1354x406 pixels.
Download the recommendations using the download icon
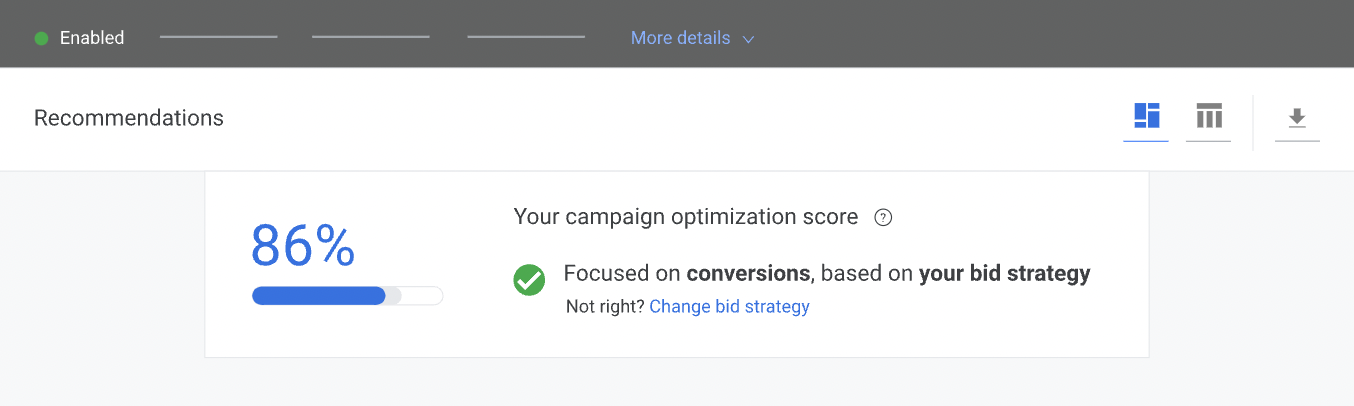(x=1297, y=118)
